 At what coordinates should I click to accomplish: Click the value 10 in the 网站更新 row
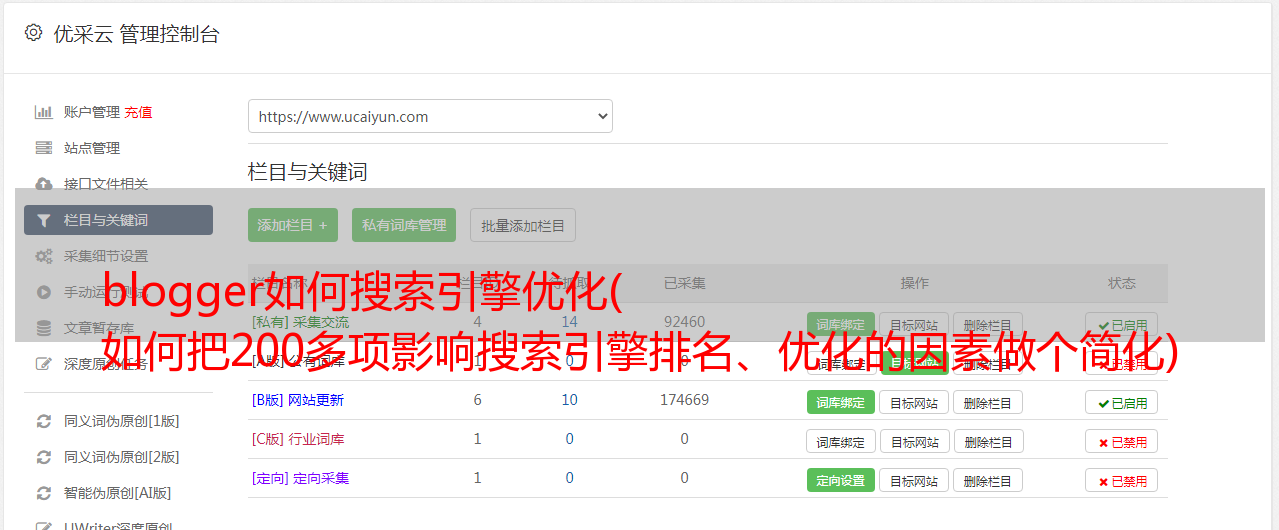tap(569, 400)
